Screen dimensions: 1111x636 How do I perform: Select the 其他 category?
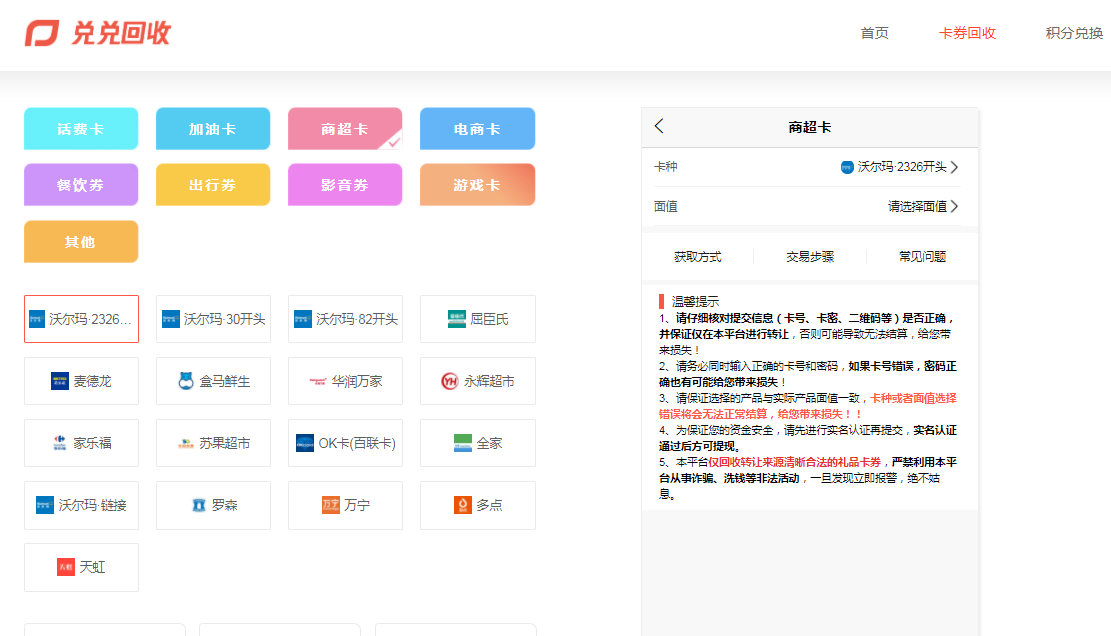[81, 242]
